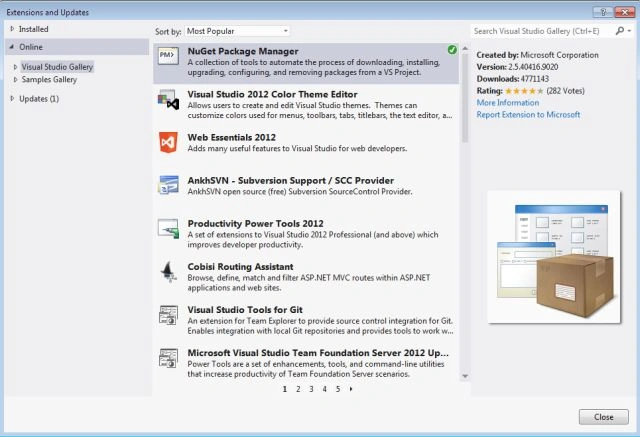Click the NuGet Package Manager icon
The width and height of the screenshot is (640, 437).
[168, 56]
